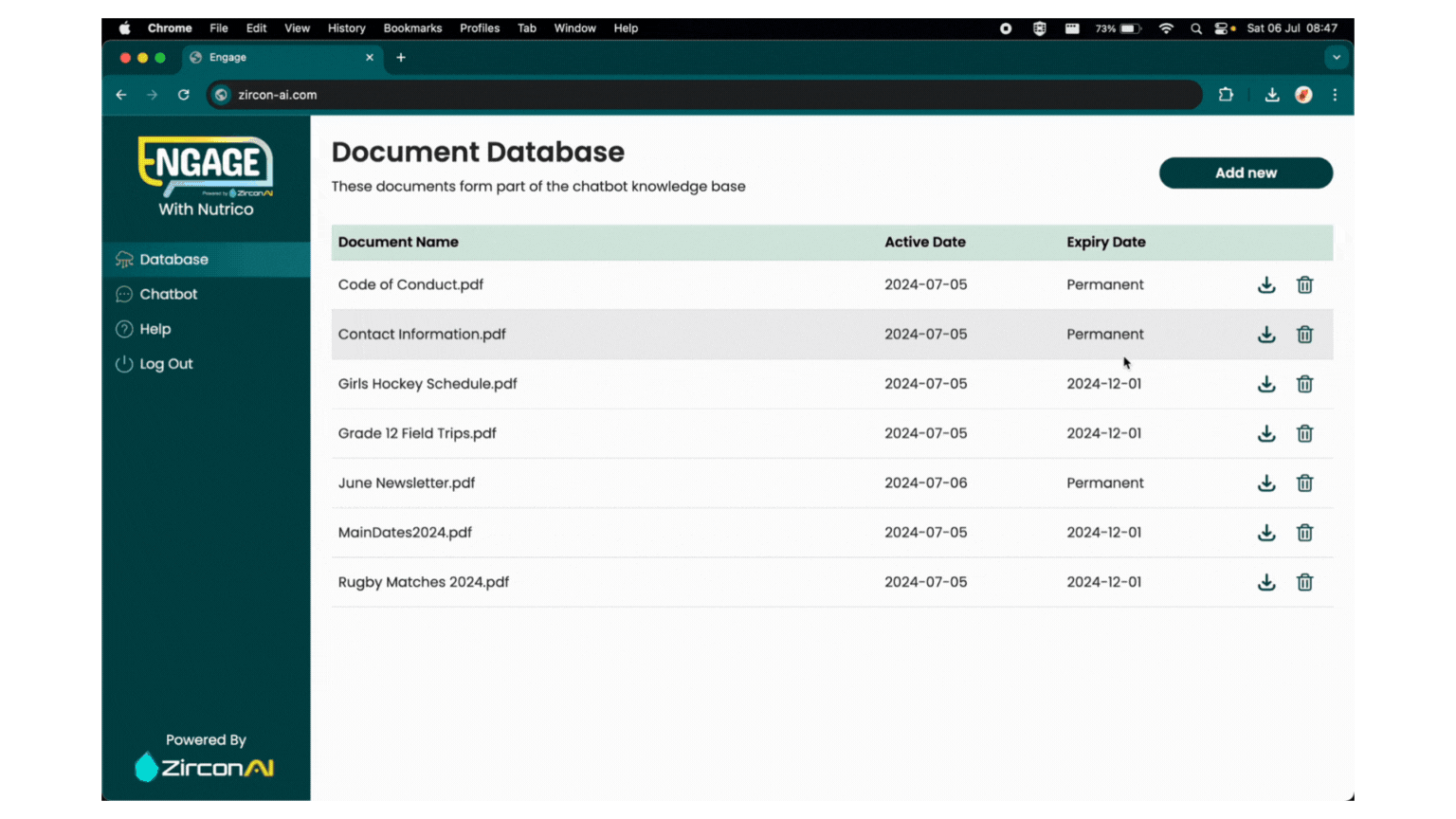Viewport: 1456px width, 819px height.
Task: Open Wi-Fi status menu
Action: coord(1167,28)
